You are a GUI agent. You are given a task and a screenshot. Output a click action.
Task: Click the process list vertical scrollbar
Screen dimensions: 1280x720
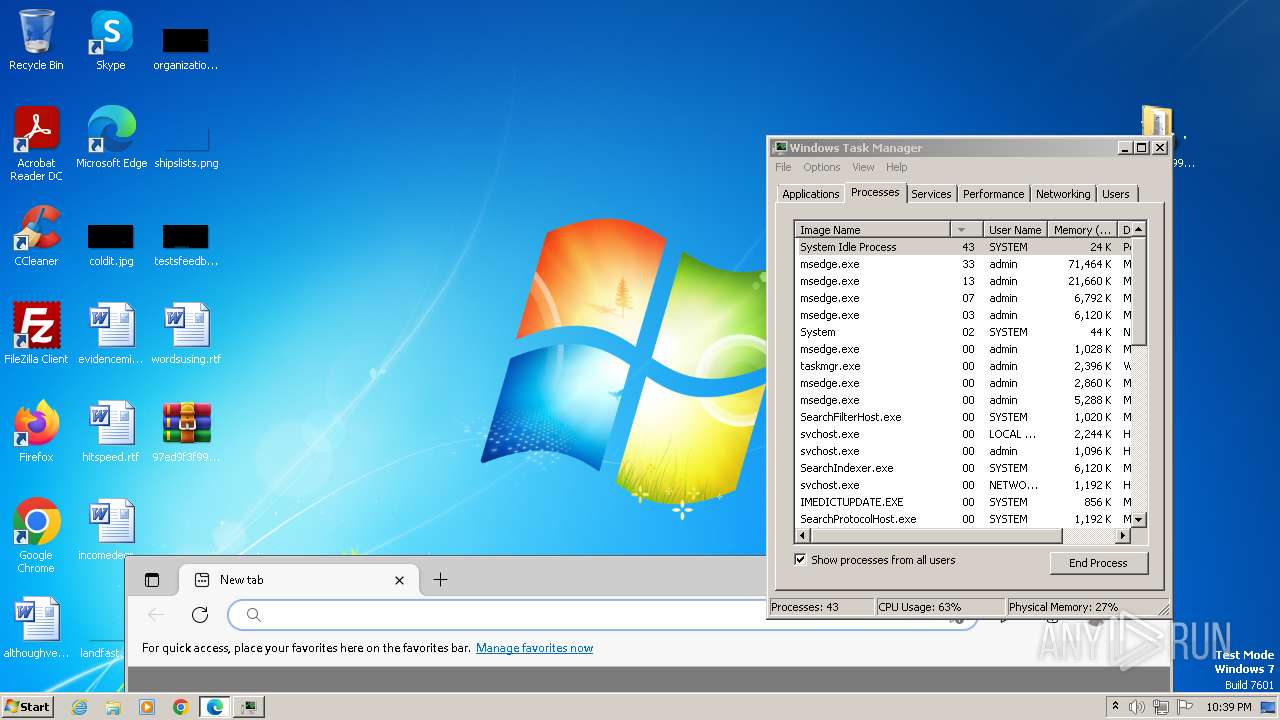pyautogui.click(x=1140, y=291)
